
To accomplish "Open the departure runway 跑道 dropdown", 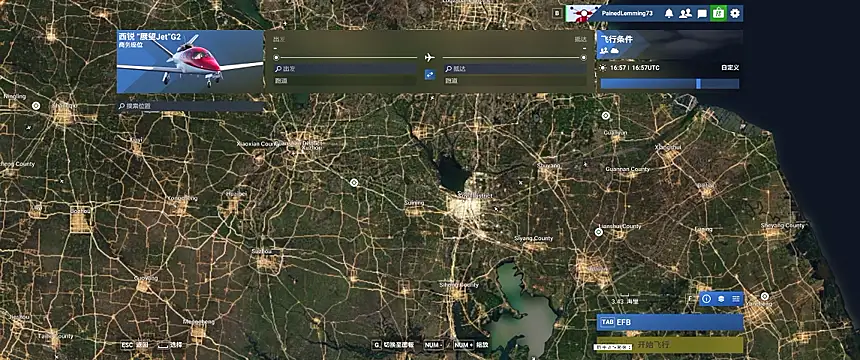I will [x=345, y=81].
